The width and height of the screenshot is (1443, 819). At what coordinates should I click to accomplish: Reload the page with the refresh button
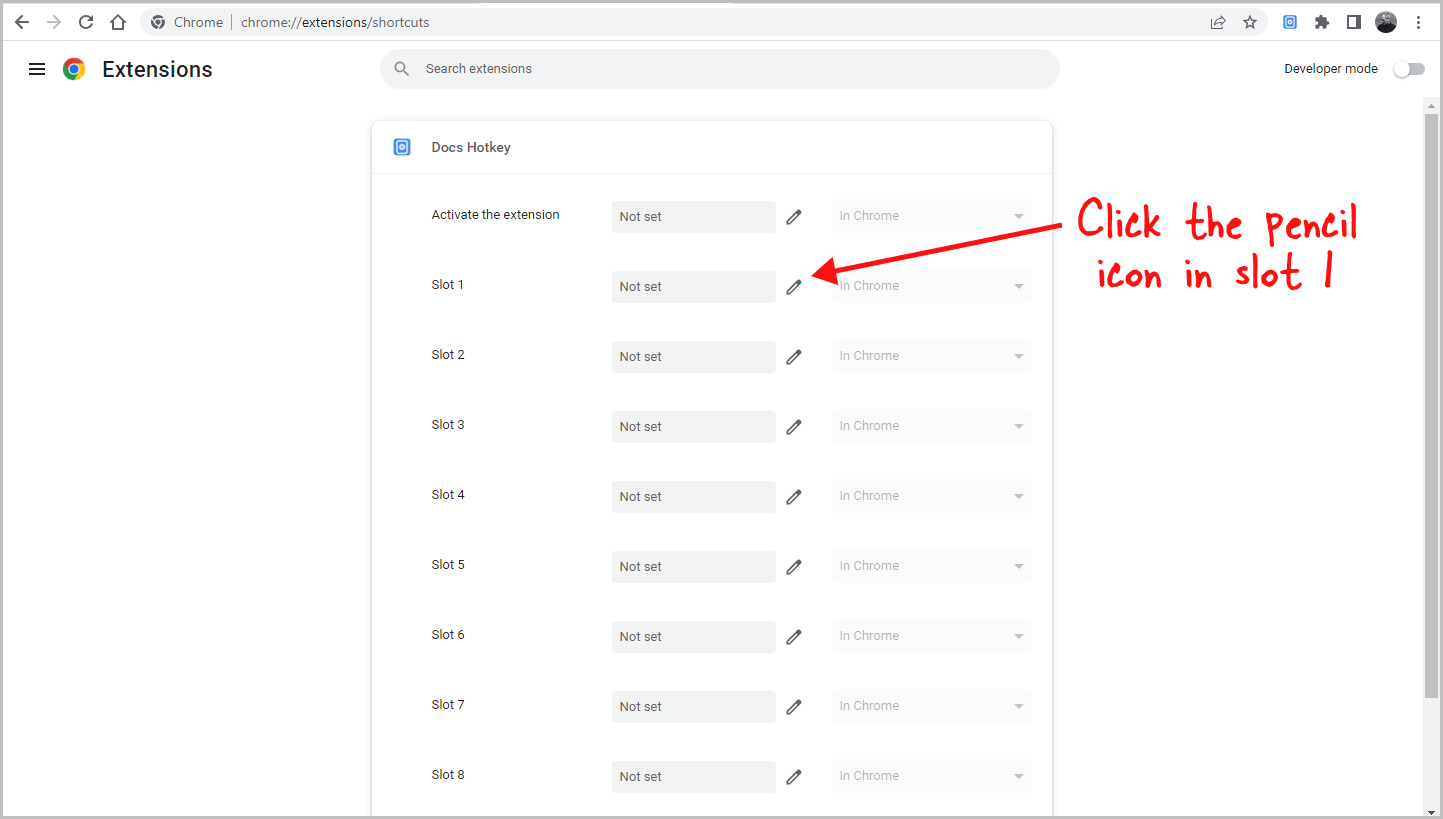tap(85, 21)
